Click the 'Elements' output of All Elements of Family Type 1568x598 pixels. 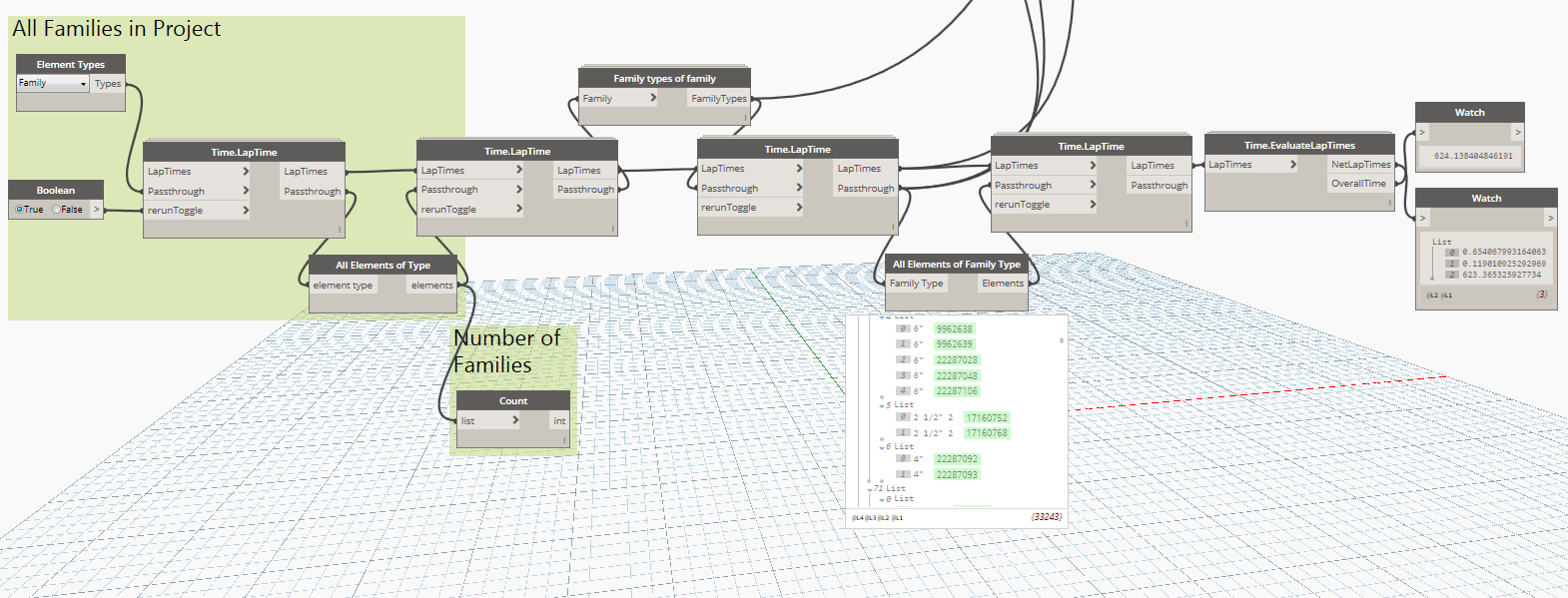click(1002, 284)
